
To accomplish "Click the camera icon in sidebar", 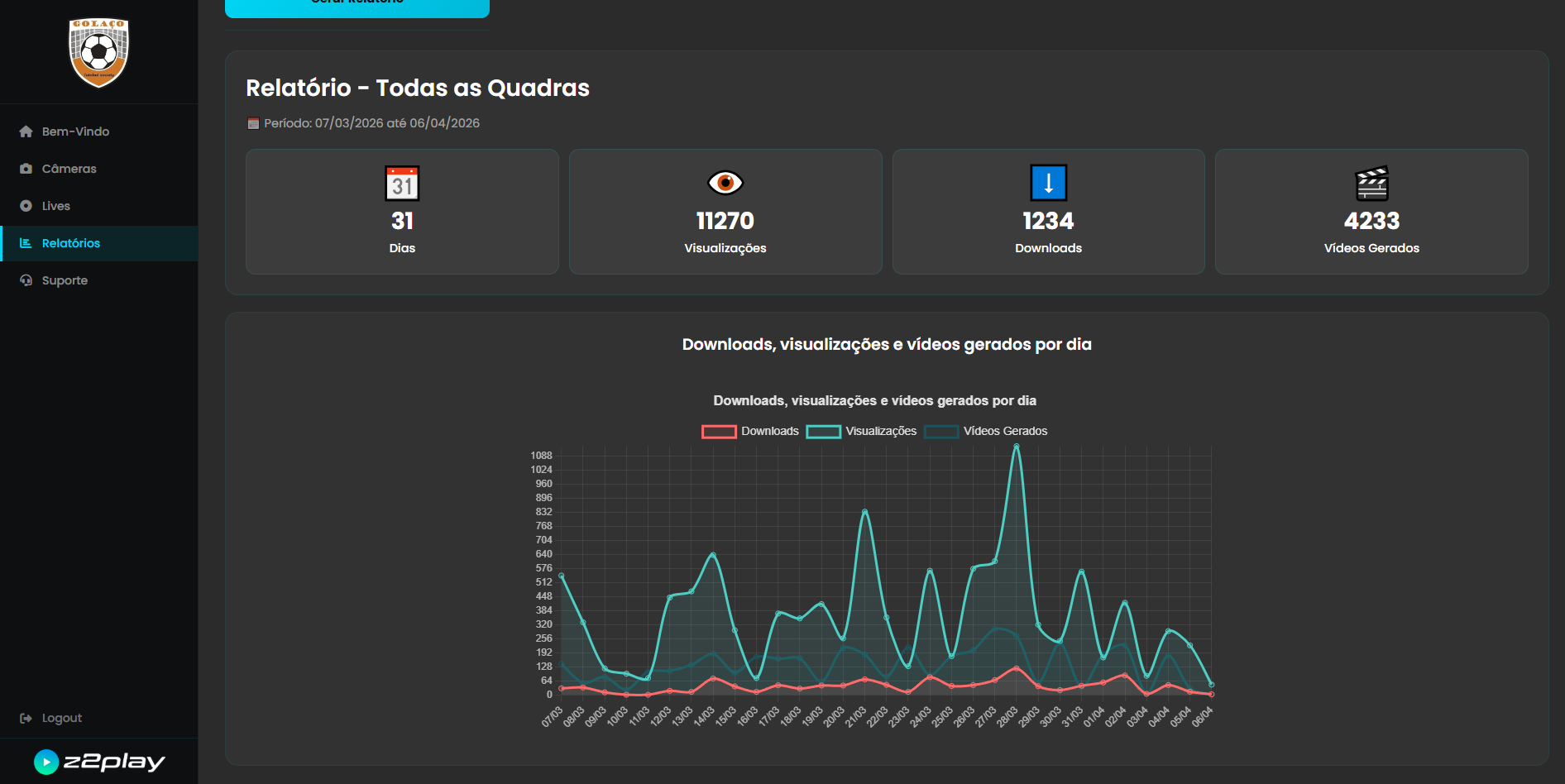I will click(x=26, y=169).
